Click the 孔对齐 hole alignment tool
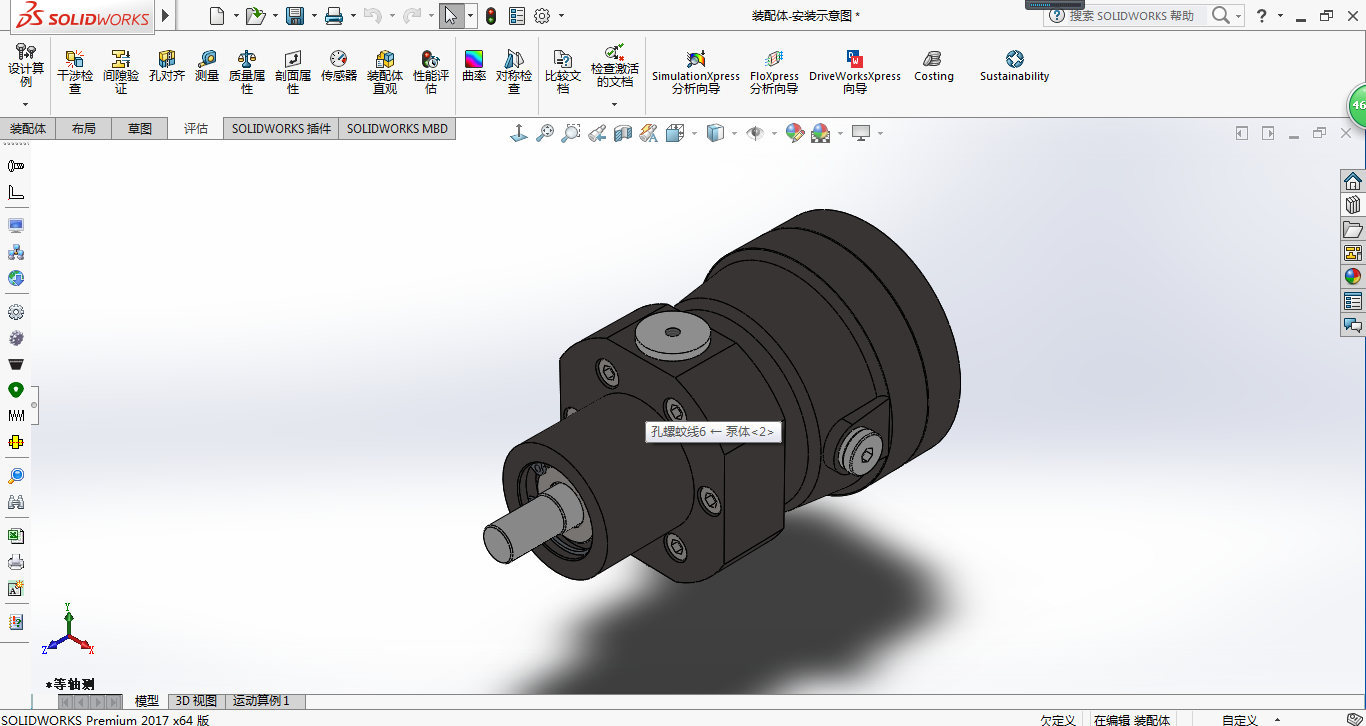The width and height of the screenshot is (1366, 726). [x=167, y=67]
